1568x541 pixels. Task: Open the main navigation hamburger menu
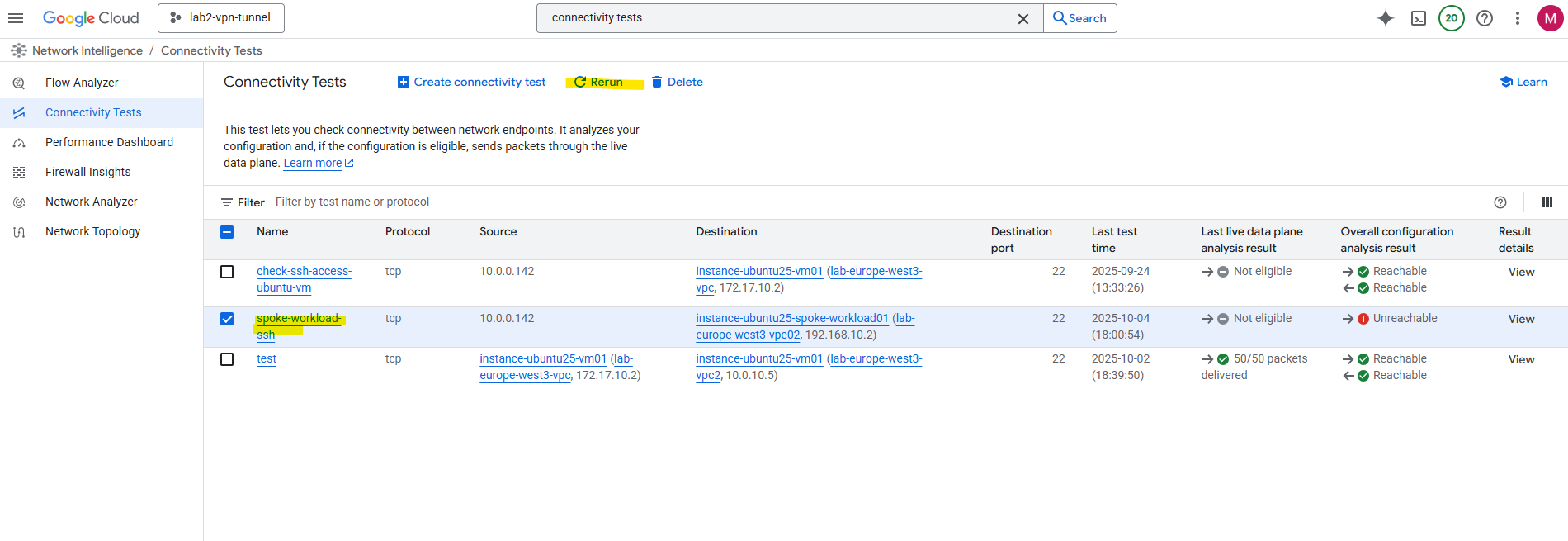(x=16, y=18)
